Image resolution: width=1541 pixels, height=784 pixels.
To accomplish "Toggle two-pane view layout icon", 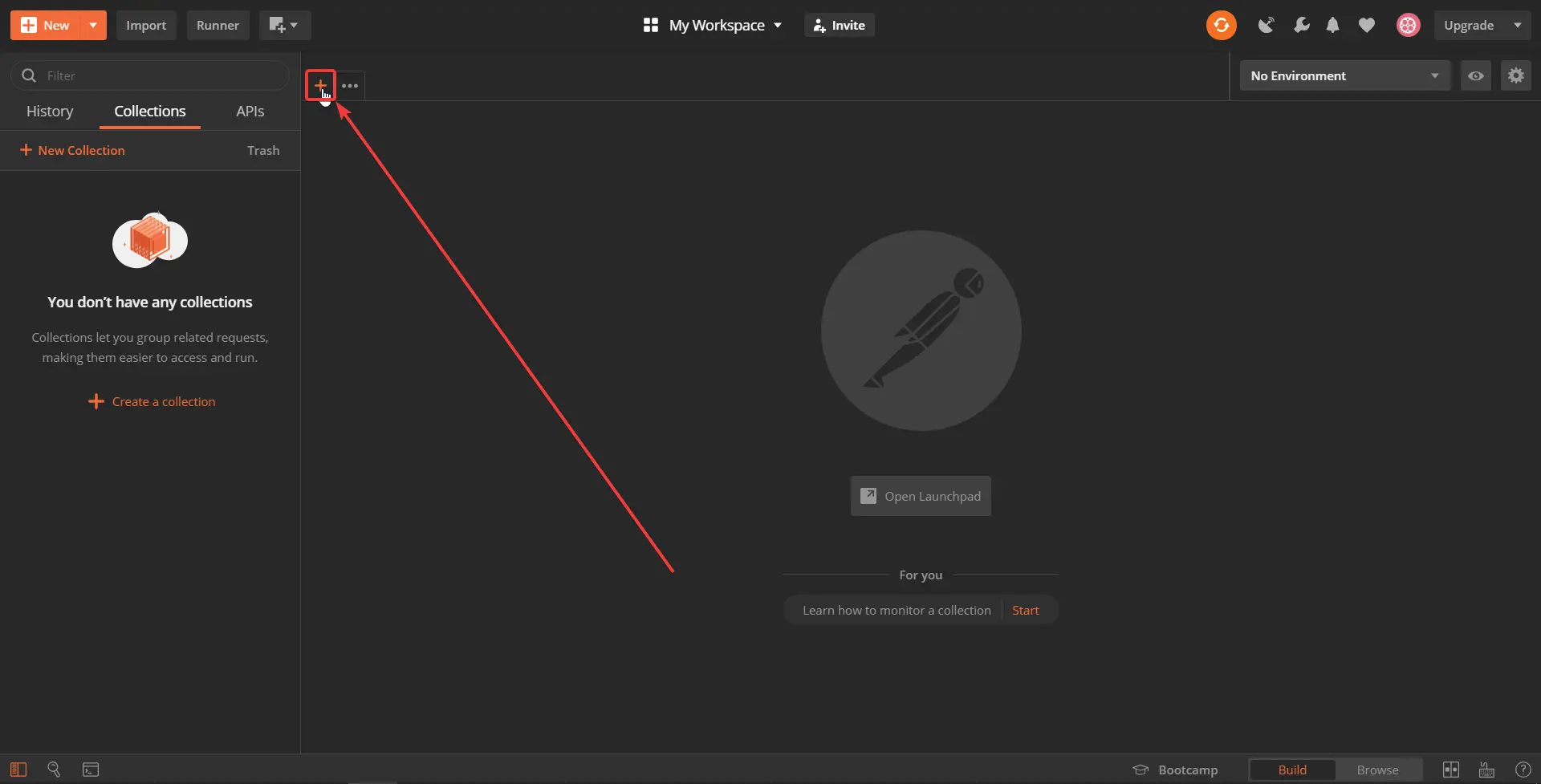I will pos(1450,770).
